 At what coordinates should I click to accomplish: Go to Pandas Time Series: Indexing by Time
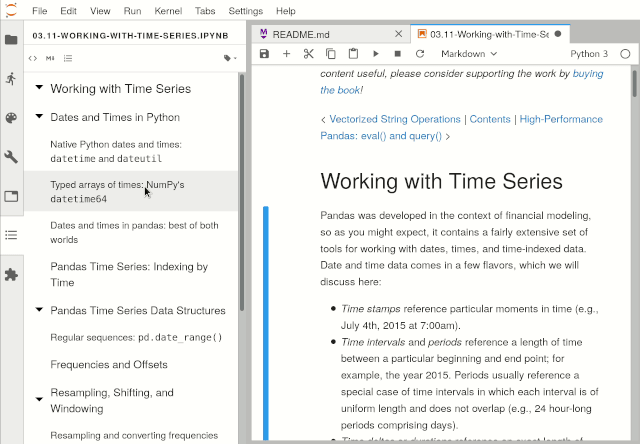tap(129, 274)
